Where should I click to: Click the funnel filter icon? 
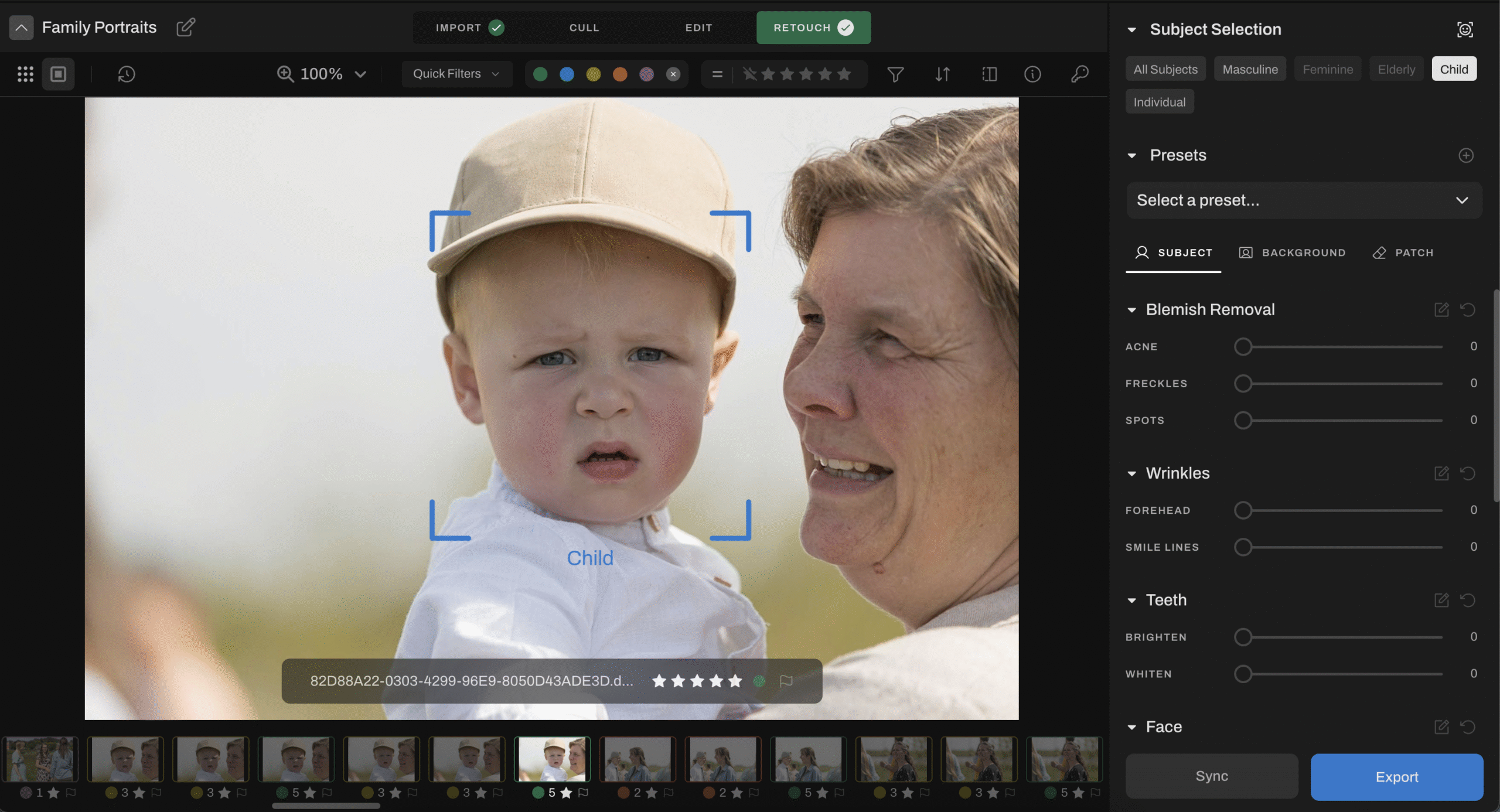(x=895, y=74)
